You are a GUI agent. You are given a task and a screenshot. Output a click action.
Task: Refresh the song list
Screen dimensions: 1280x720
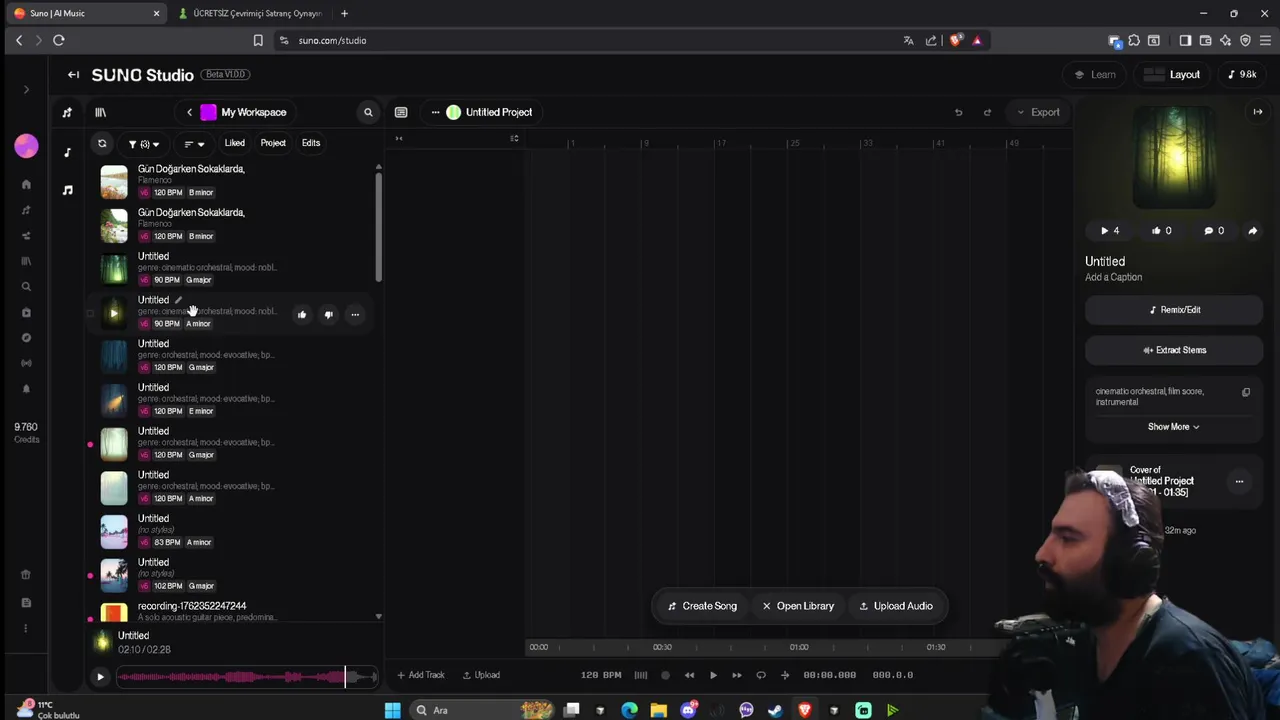(102, 144)
